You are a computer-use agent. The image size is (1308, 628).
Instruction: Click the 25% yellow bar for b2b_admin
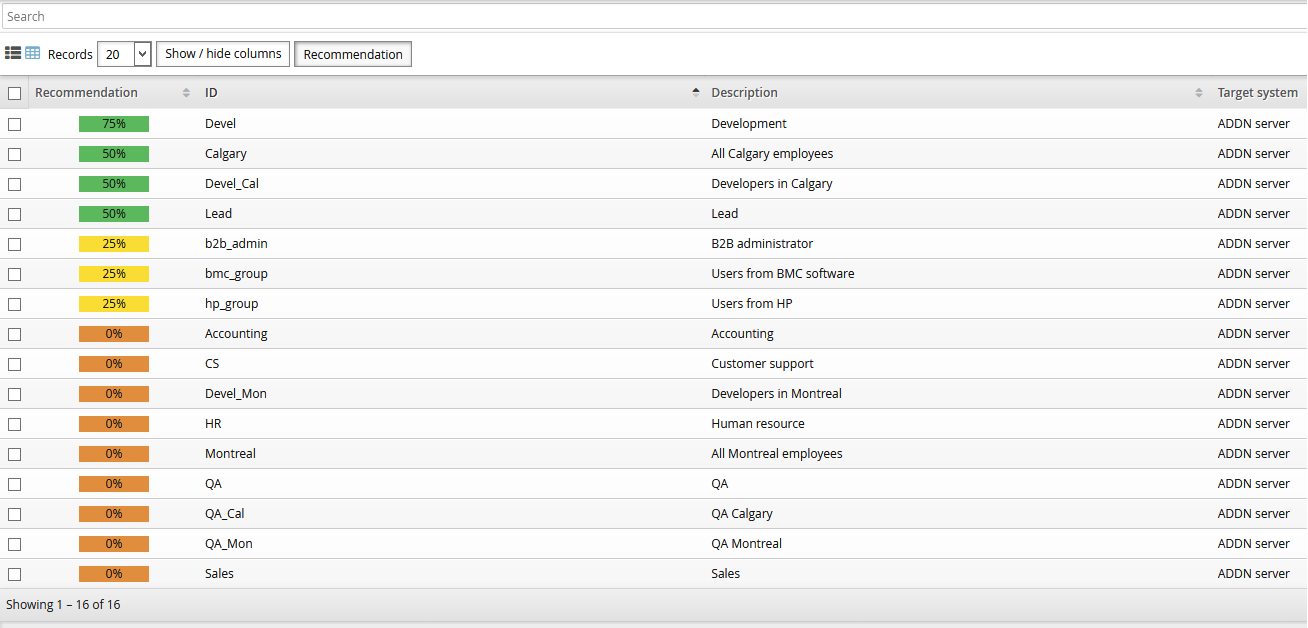pyautogui.click(x=114, y=244)
